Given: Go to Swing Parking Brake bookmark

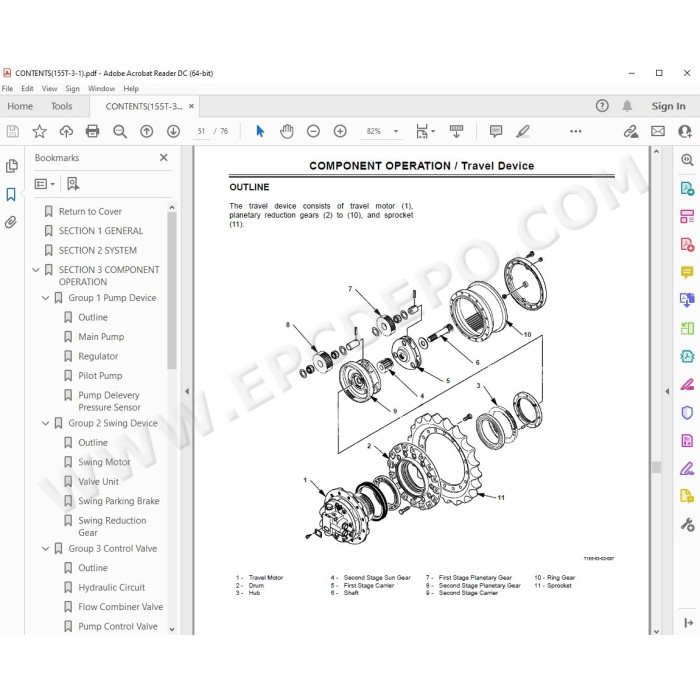Looking at the screenshot, I should click(119, 501).
